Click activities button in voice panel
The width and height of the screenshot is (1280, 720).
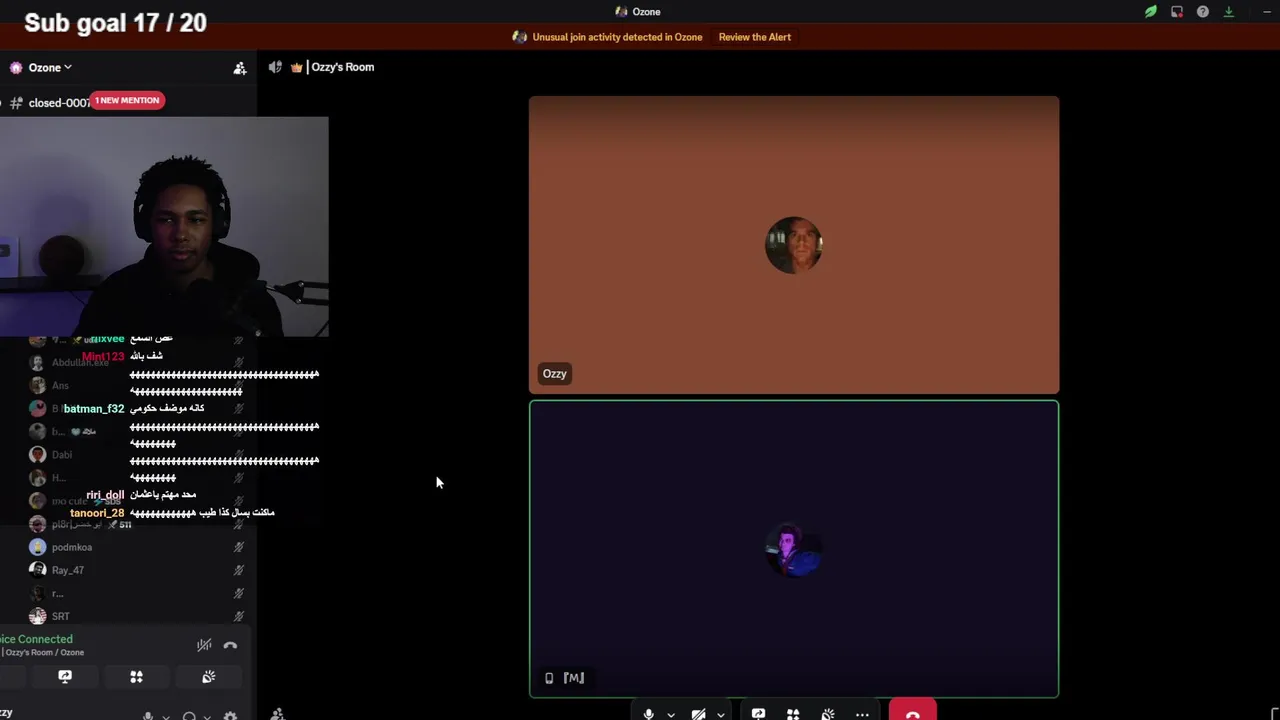click(136, 677)
